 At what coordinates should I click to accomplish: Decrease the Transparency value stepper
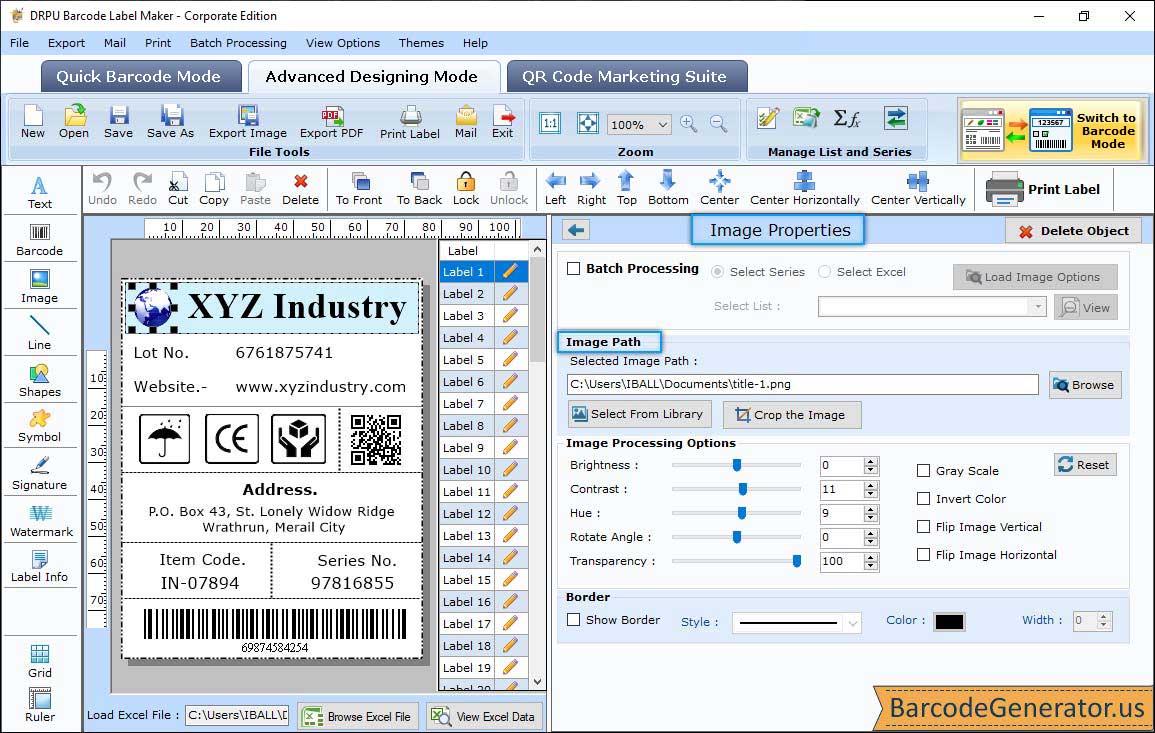[x=871, y=566]
